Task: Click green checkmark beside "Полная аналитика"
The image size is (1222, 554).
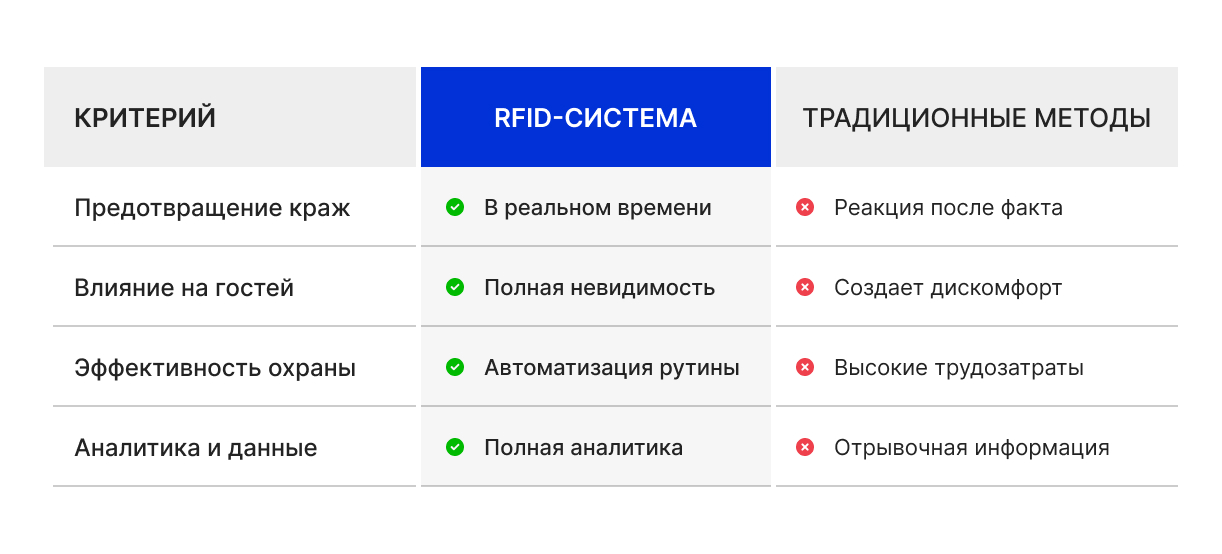Action: click(x=455, y=448)
